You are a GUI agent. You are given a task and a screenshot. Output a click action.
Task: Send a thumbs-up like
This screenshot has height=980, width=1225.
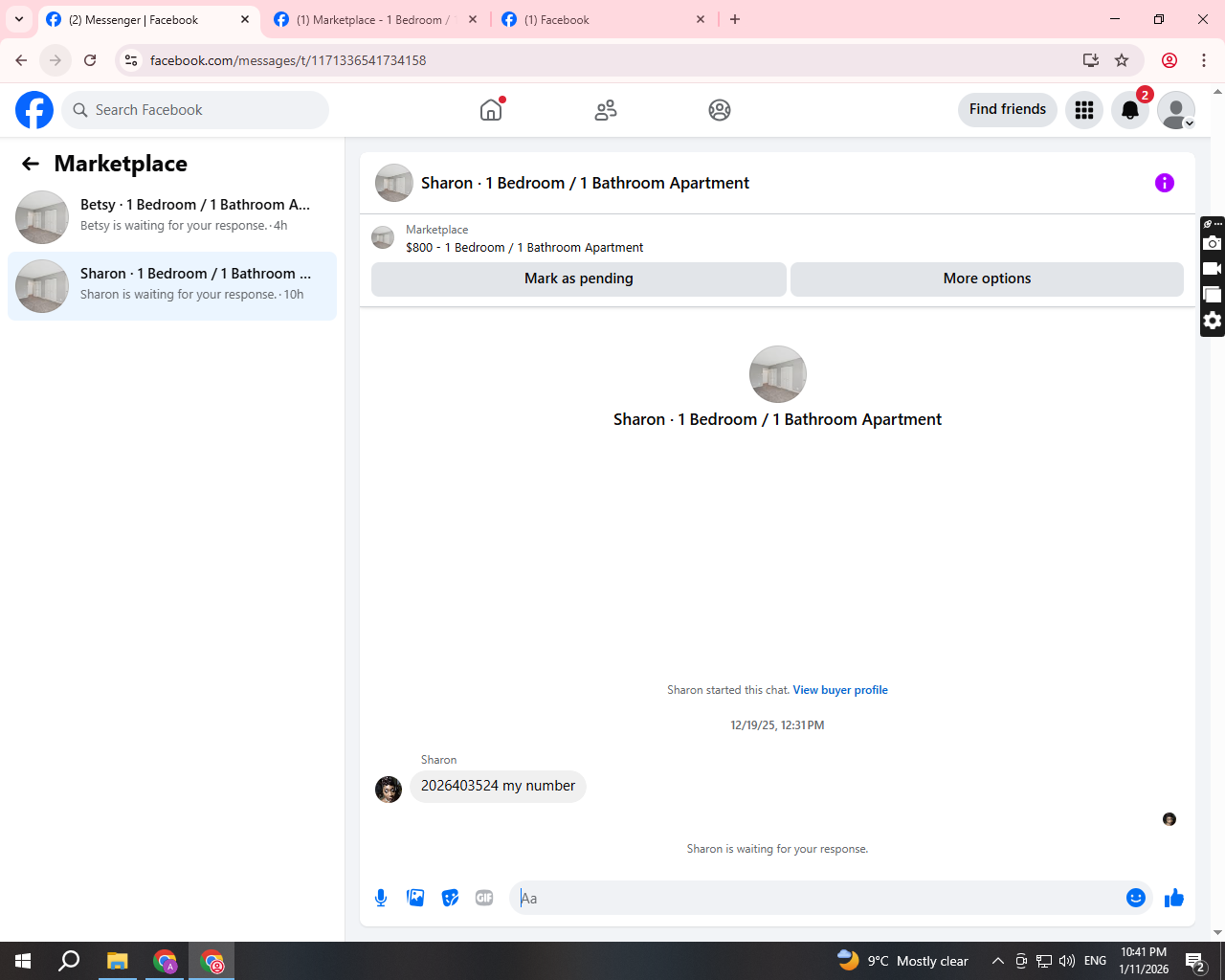[1174, 898]
